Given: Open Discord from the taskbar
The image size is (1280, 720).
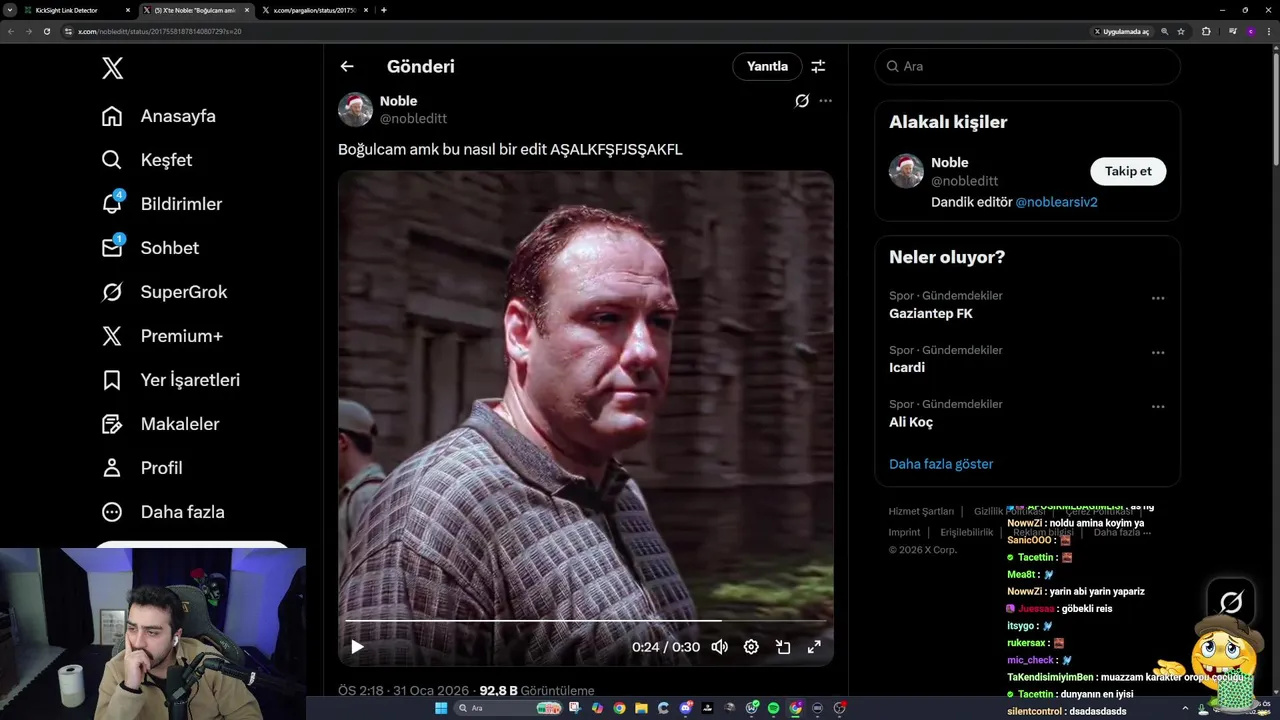Looking at the screenshot, I should coord(686,708).
